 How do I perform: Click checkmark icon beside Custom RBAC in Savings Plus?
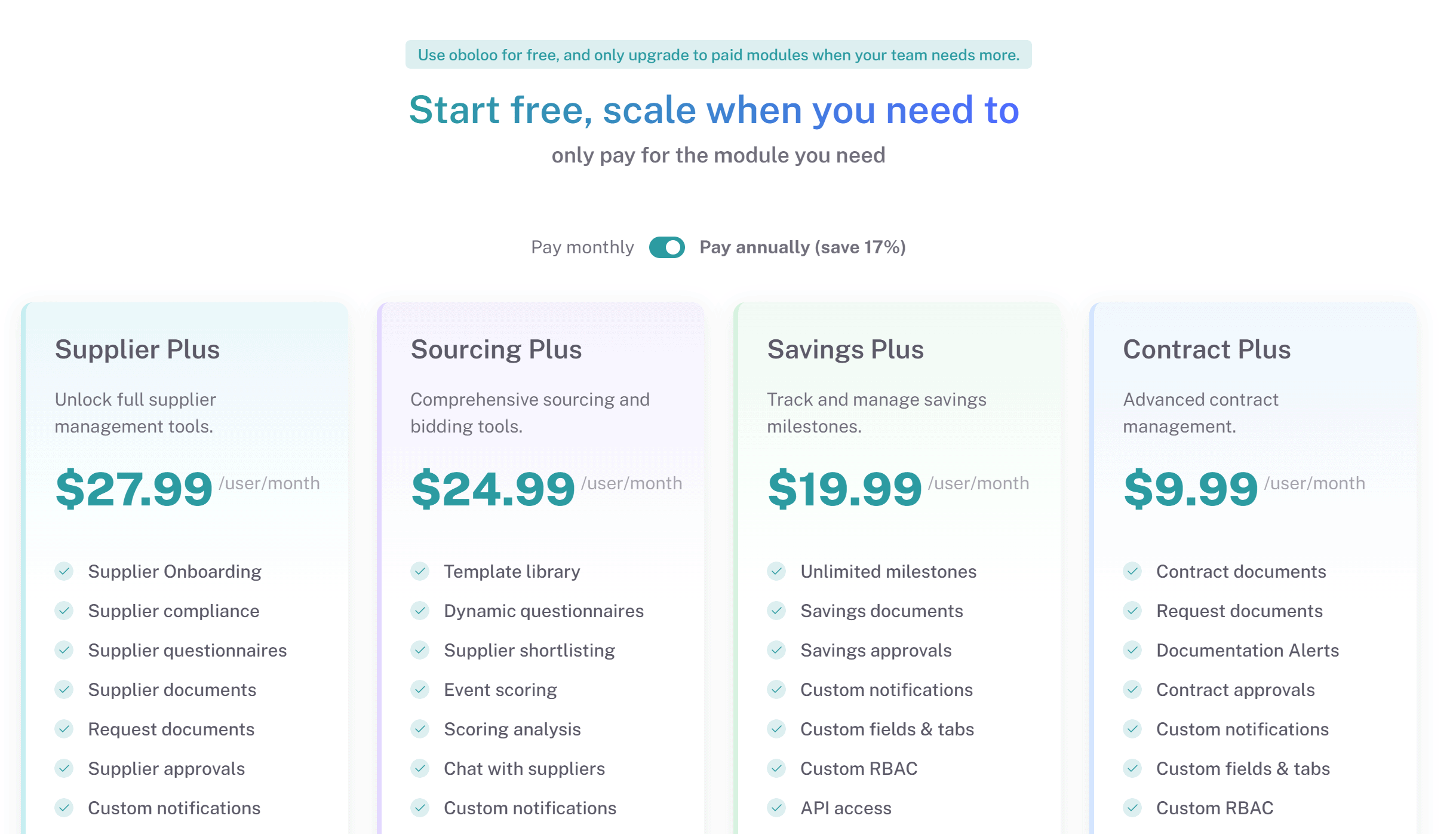[x=776, y=768]
